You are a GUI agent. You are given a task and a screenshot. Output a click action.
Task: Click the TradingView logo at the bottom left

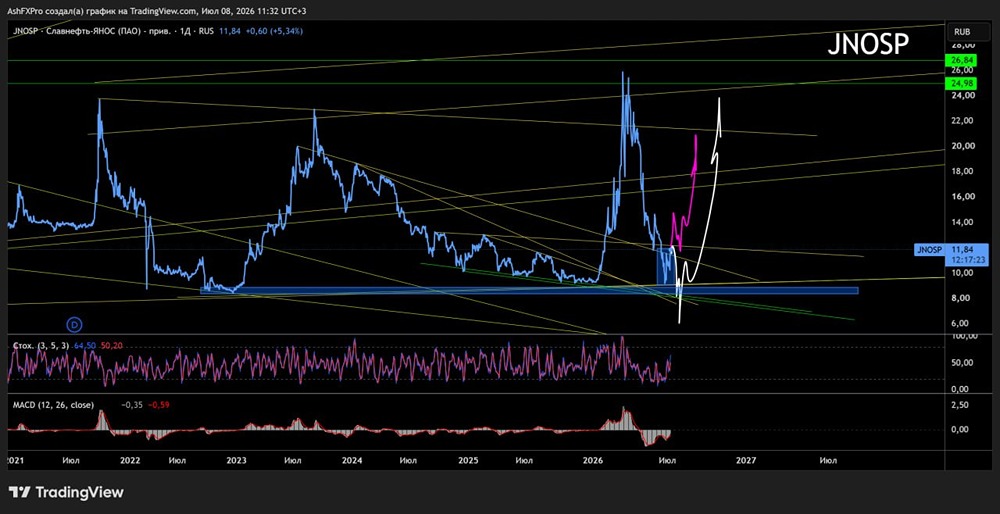point(66,492)
